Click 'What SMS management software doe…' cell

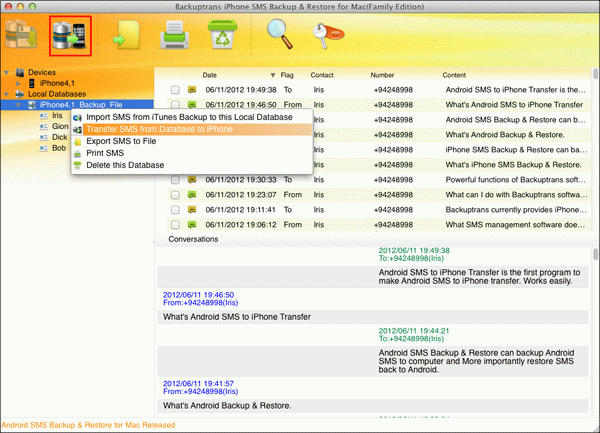tap(515, 225)
